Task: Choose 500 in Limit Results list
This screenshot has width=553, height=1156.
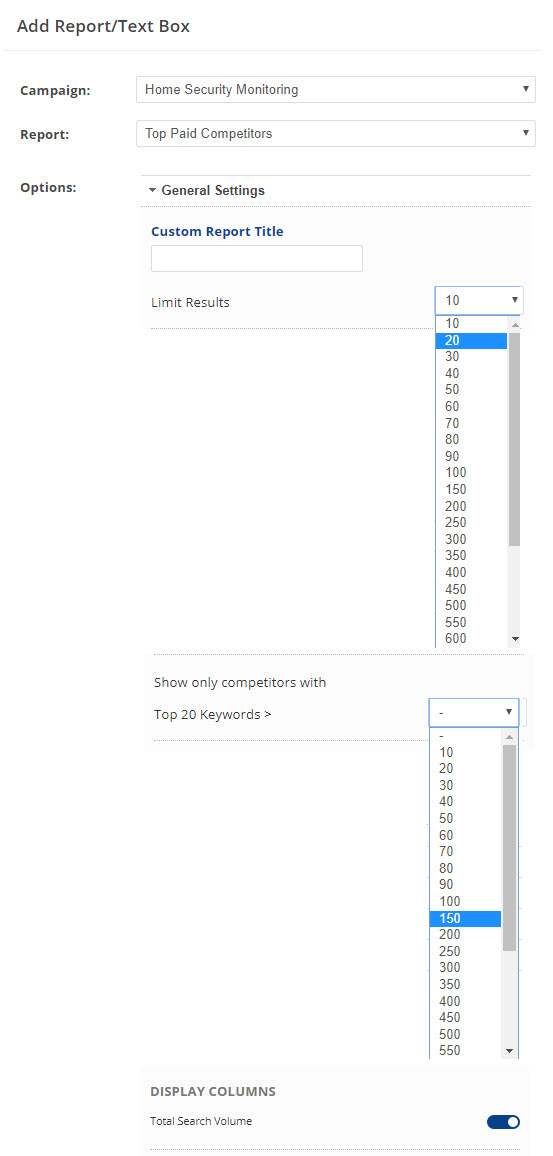Action: 471,605
